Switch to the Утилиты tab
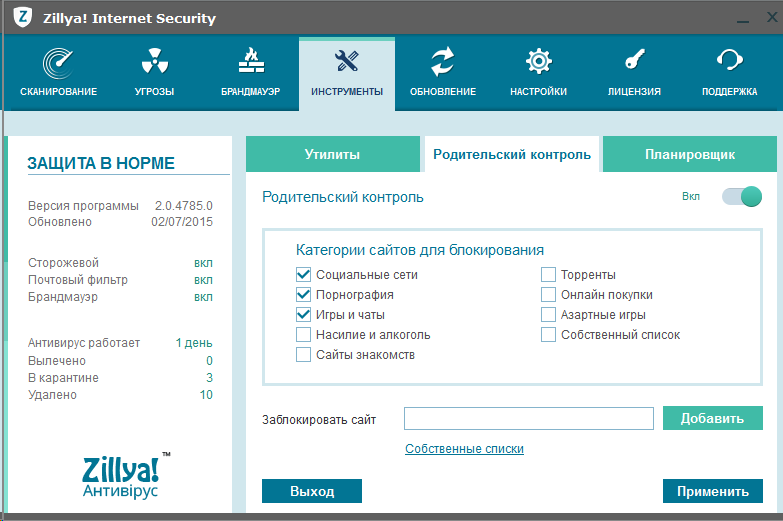 point(332,155)
